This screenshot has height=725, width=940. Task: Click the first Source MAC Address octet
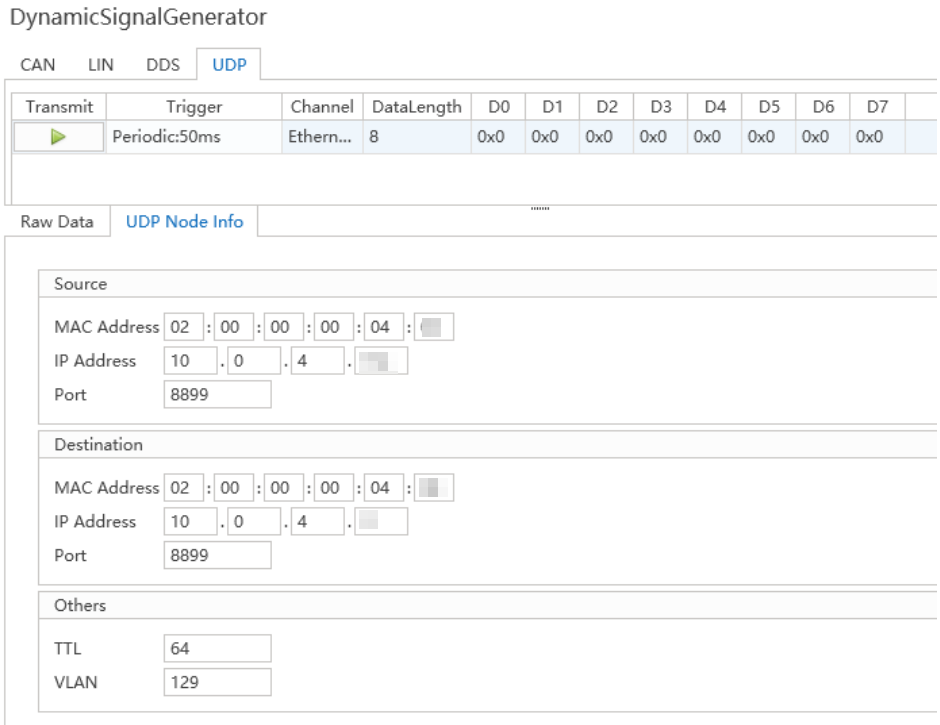pos(185,326)
